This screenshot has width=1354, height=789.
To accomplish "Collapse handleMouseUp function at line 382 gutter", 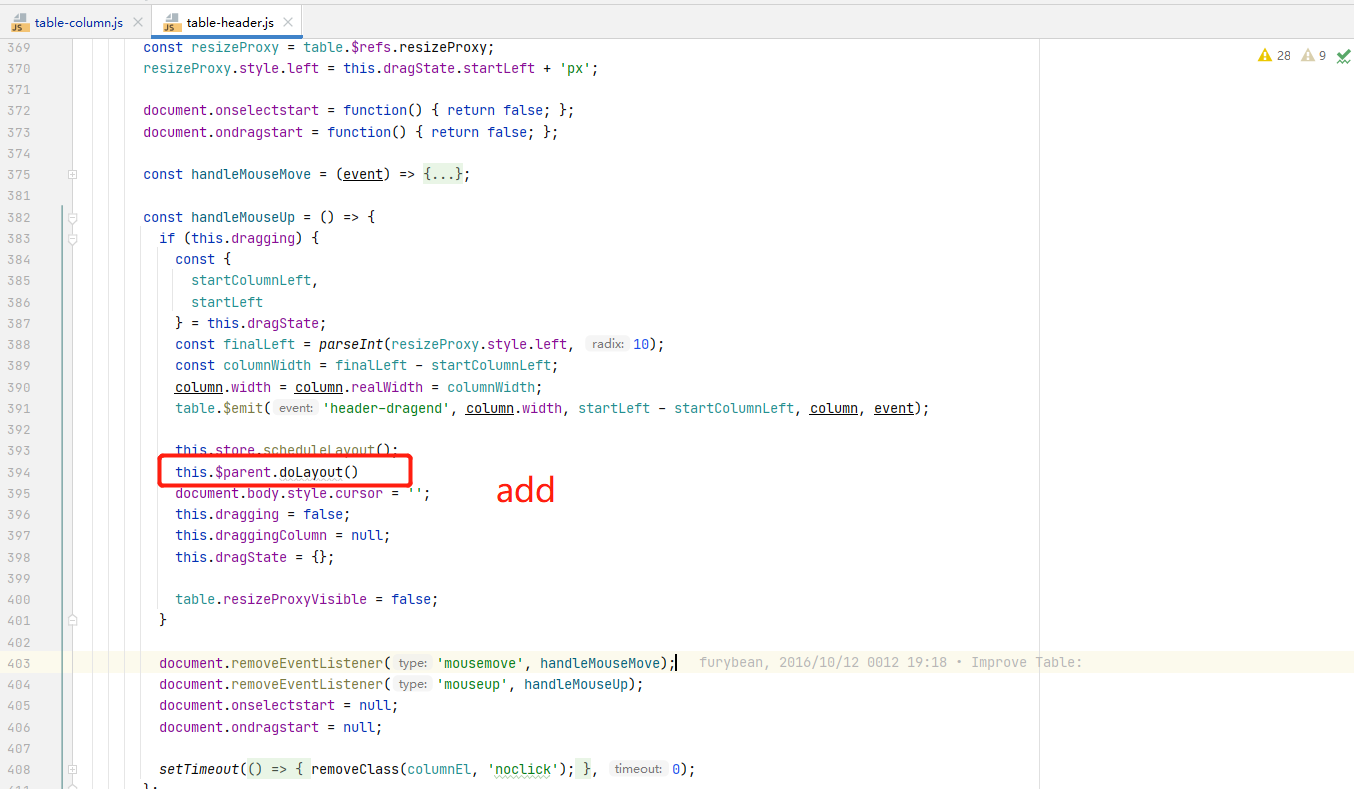I will pos(73,217).
